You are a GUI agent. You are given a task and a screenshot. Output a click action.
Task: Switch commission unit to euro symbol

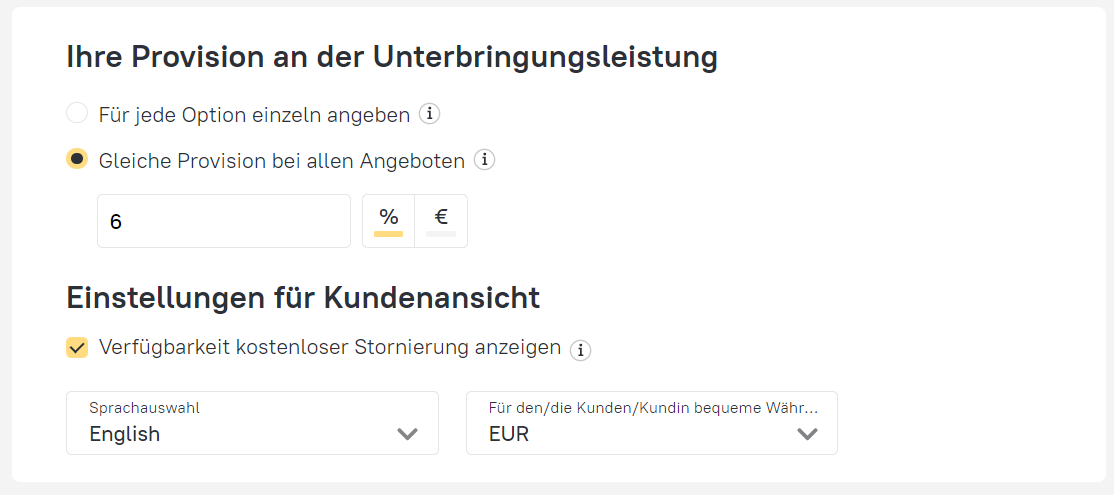point(441,220)
